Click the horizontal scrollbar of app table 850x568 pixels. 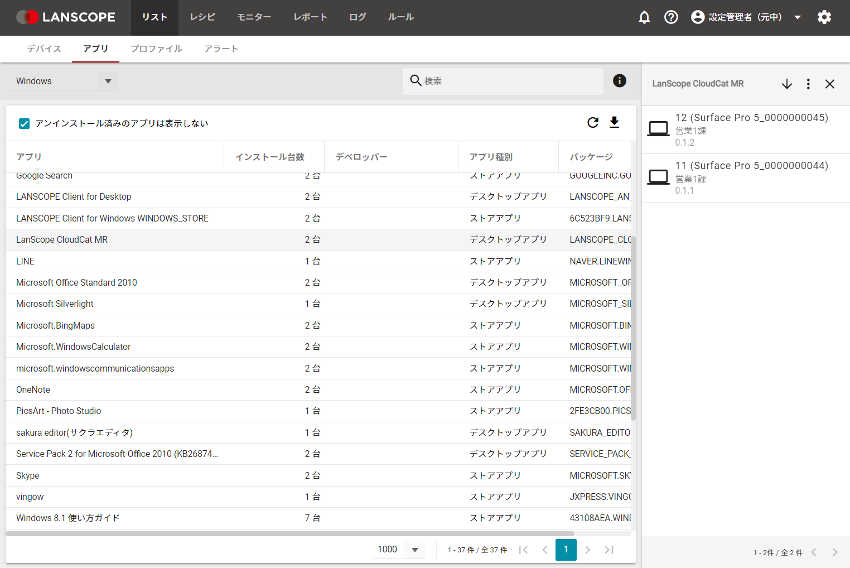[290, 533]
